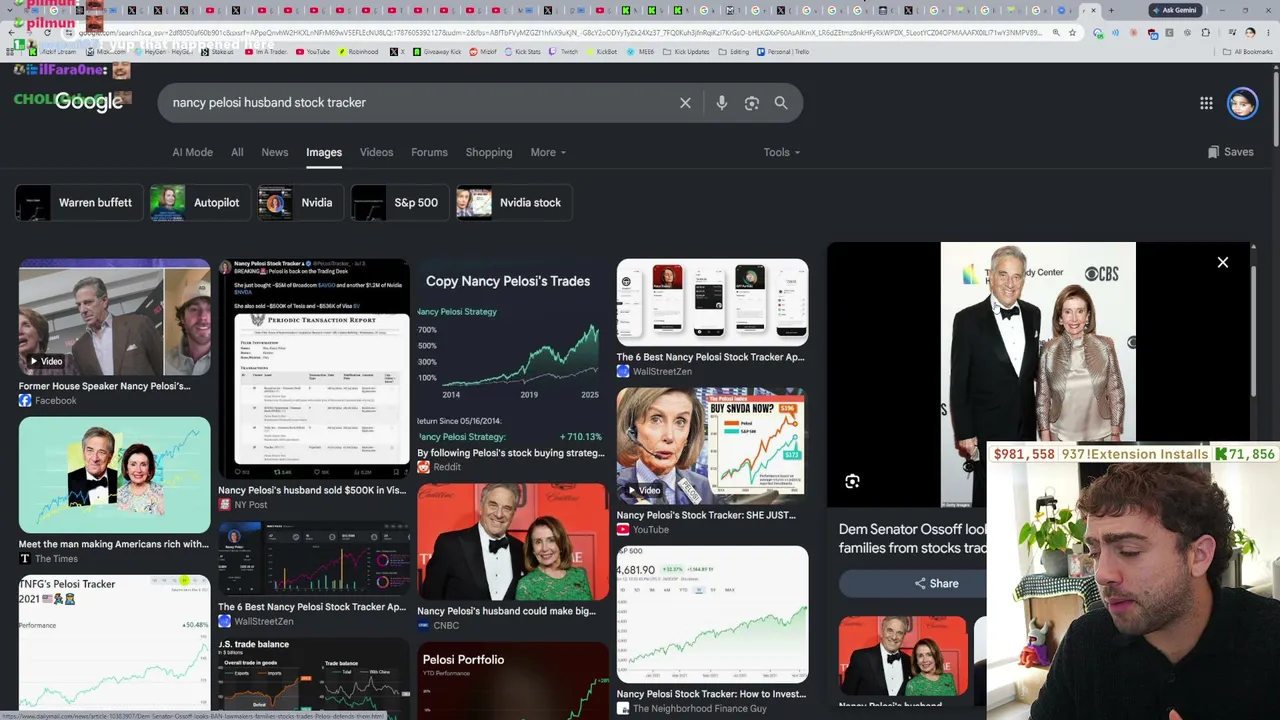Open the Copy Nancy Pelosi's Trades chart thumbnail

pyautogui.click(x=513, y=351)
